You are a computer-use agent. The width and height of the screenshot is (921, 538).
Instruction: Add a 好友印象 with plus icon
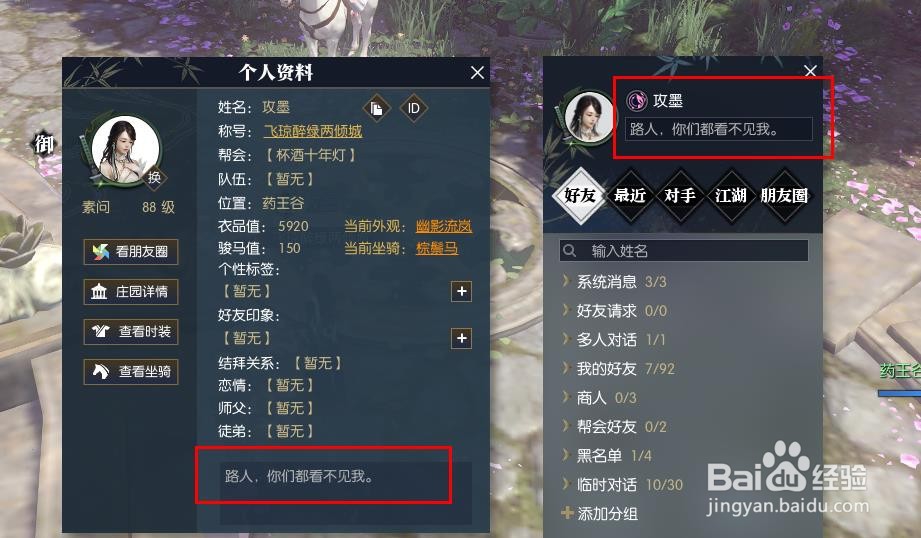click(x=462, y=338)
